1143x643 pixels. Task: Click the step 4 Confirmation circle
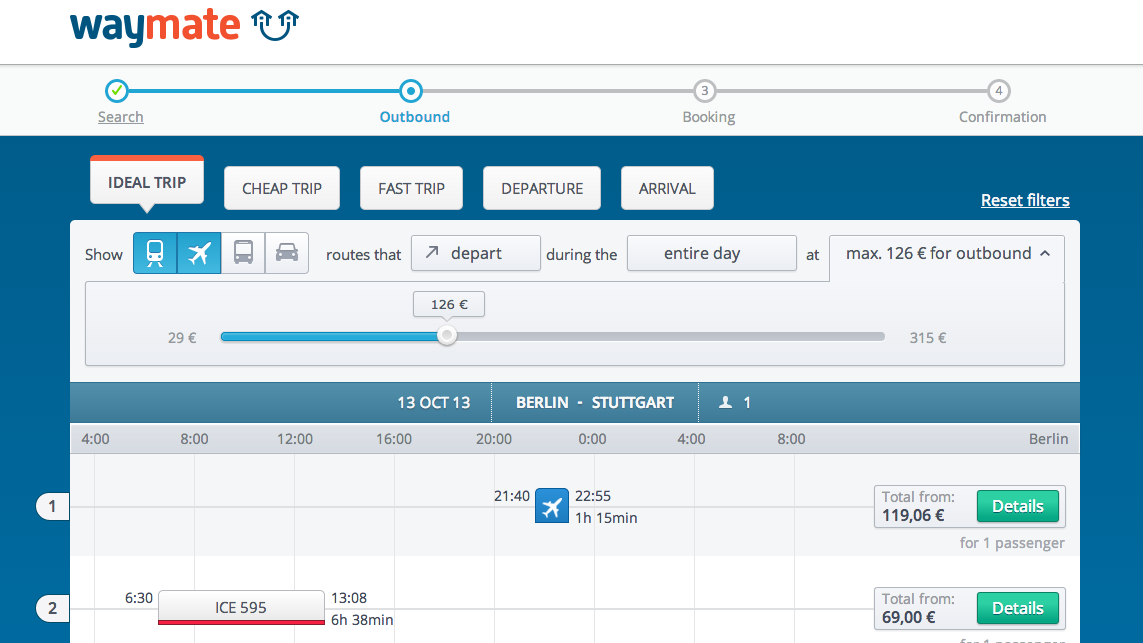pyautogui.click(x=999, y=90)
